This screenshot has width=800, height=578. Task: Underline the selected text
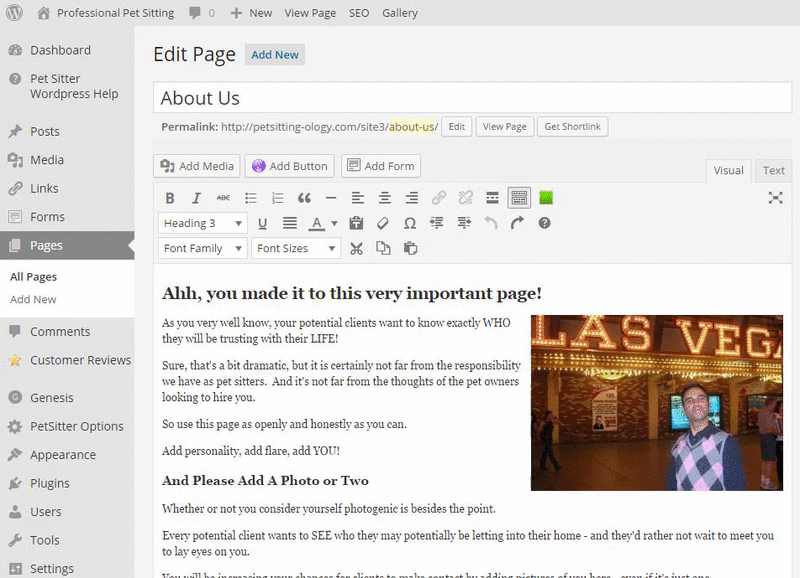tap(262, 223)
